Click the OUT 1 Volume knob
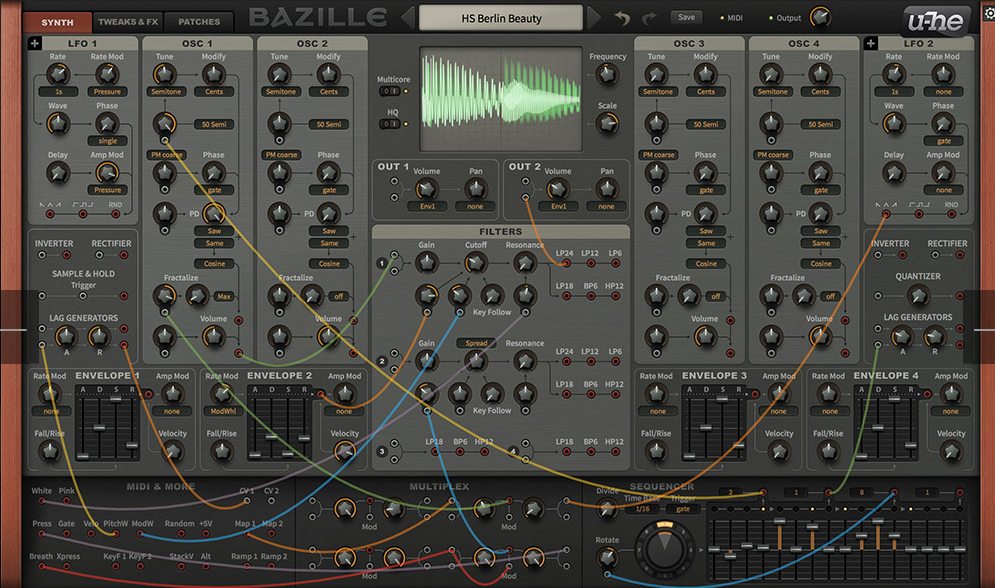Viewport: 995px width, 588px height. (426, 188)
